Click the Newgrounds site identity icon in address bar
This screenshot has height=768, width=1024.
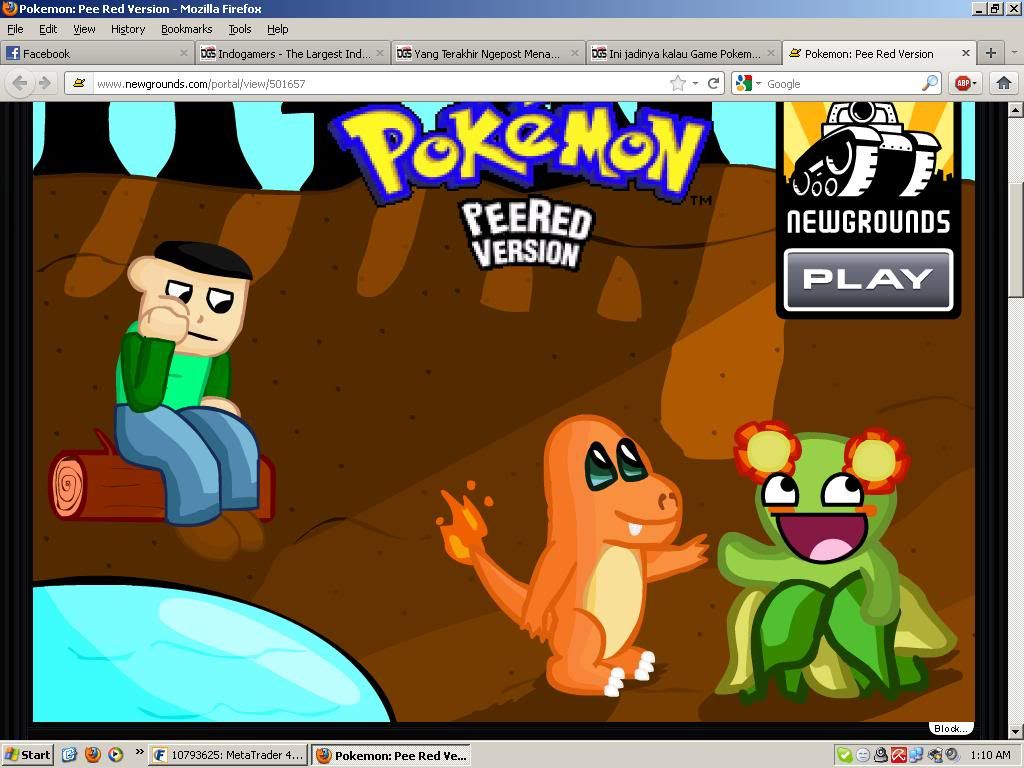tap(79, 84)
